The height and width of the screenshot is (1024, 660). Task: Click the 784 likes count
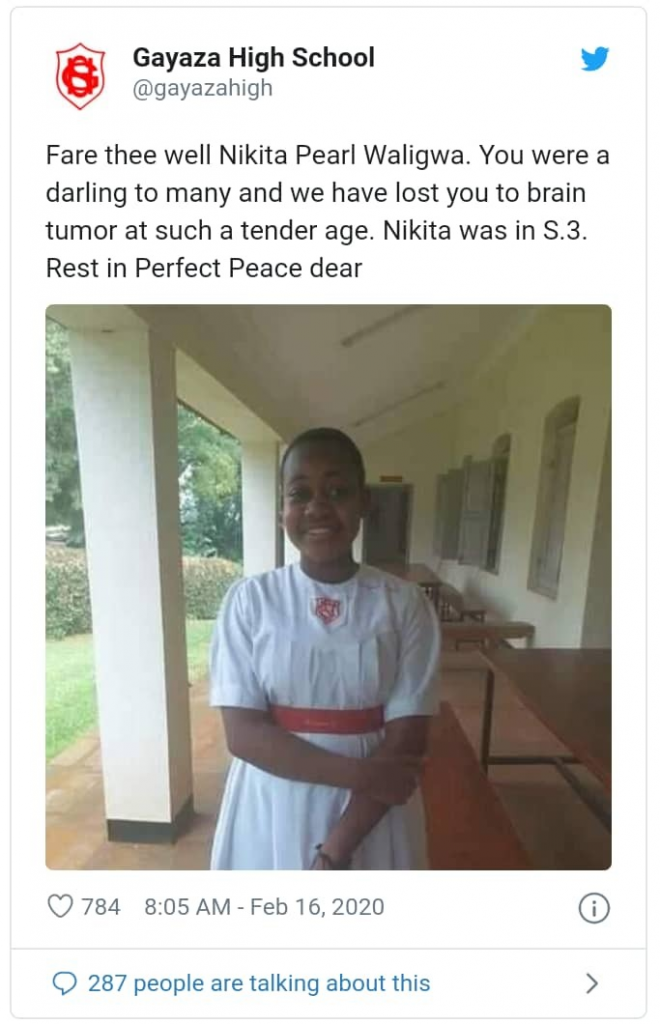[101, 906]
